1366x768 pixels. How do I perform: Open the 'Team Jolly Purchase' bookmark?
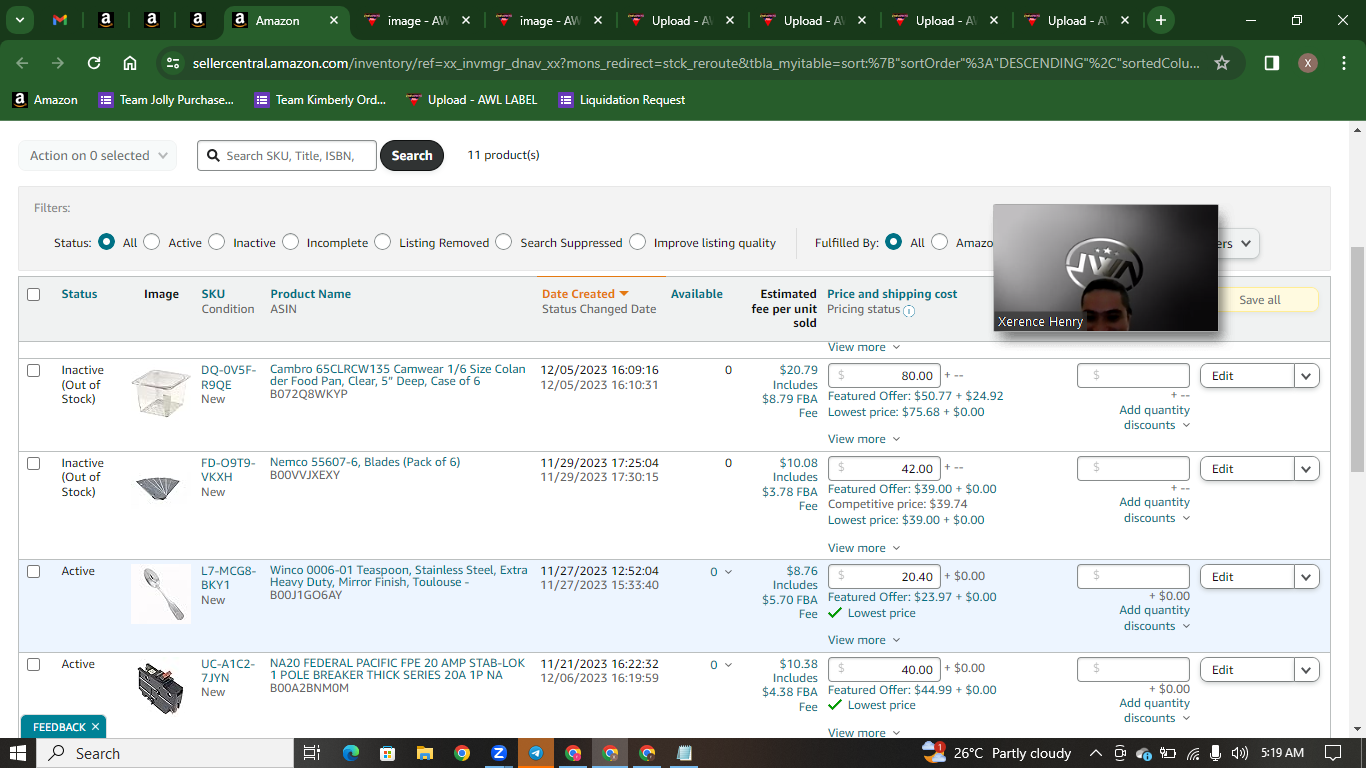tap(166, 100)
